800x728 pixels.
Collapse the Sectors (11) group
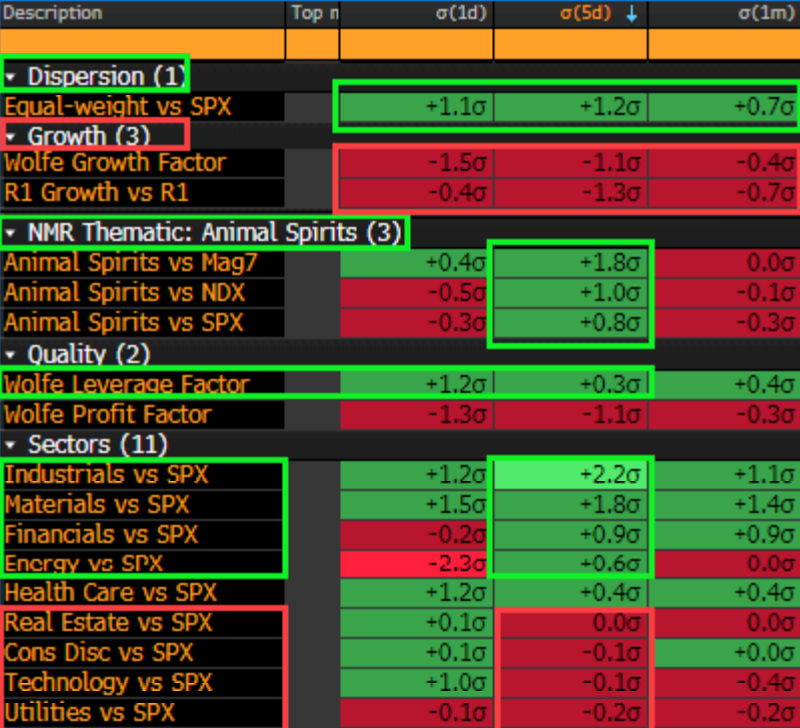pyautogui.click(x=11, y=444)
